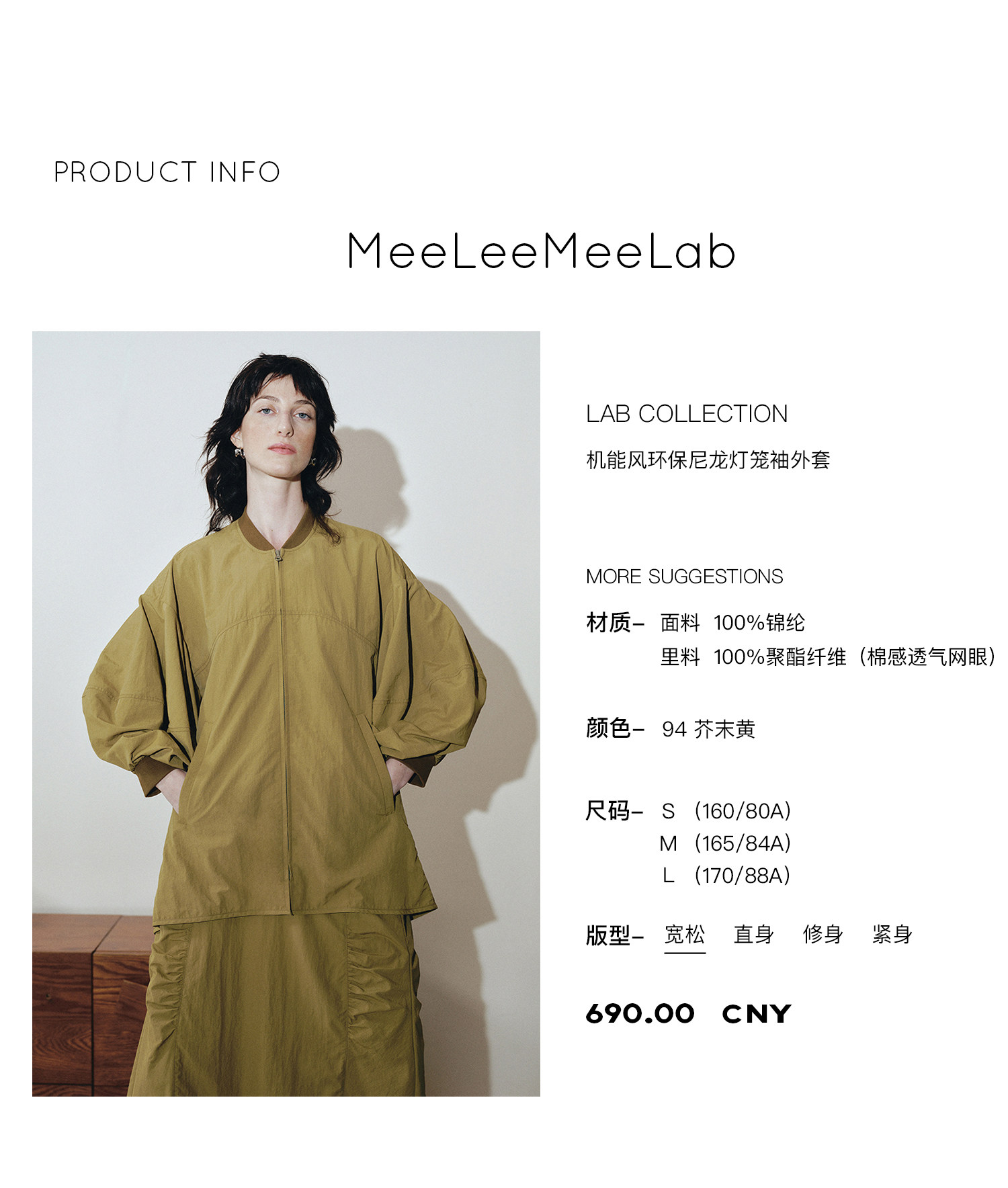Click the 里料 100%聚酯纤维 lining line
Screen dimensions: 1008x1188
point(828,656)
